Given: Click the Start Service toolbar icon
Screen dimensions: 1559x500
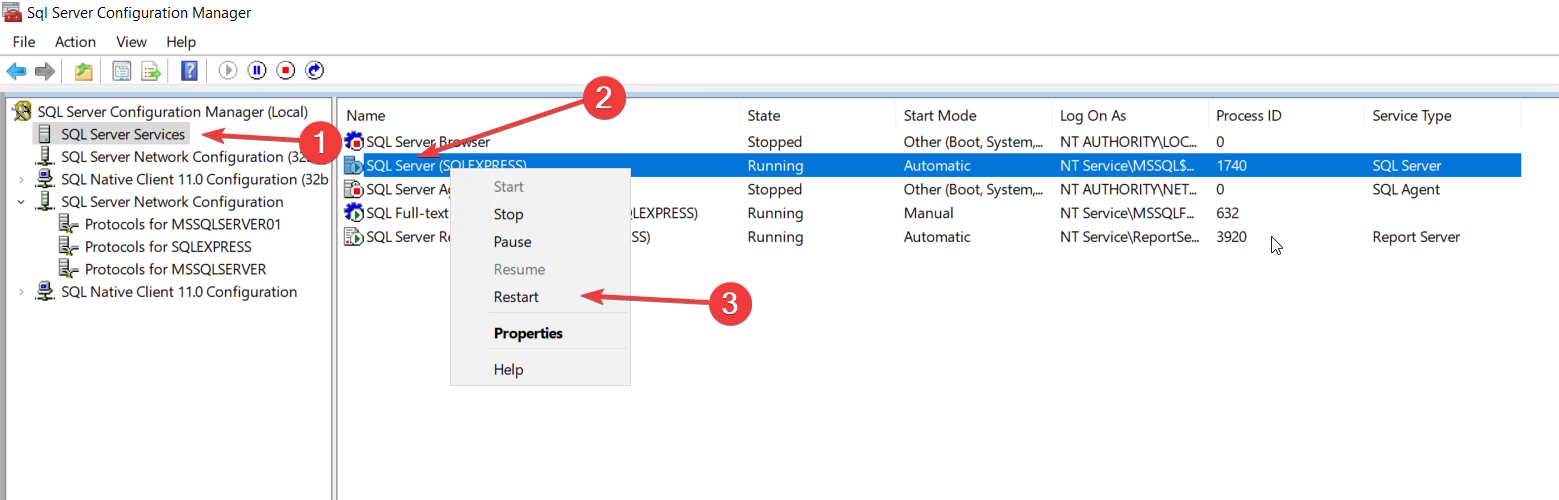Looking at the screenshot, I should click(x=228, y=70).
